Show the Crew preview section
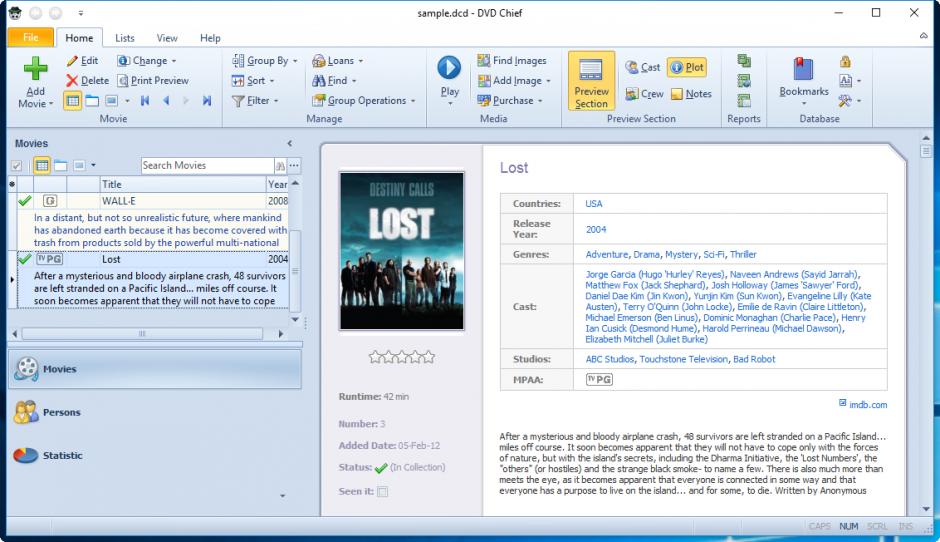 click(x=644, y=94)
